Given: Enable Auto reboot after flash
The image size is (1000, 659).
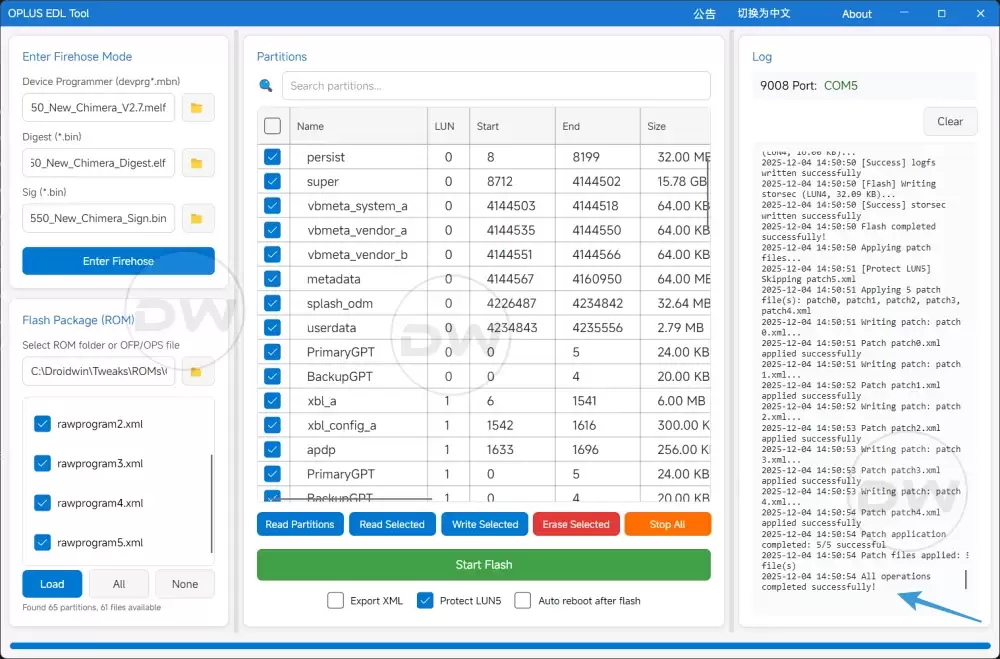Looking at the screenshot, I should coord(520,601).
